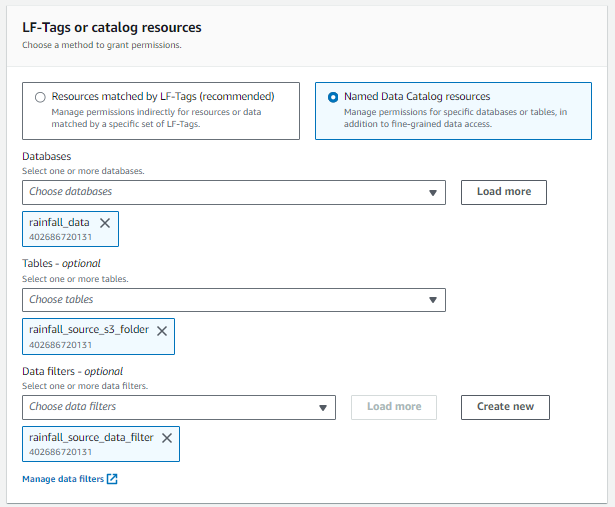Remove the rainfall_data database token

(105, 223)
